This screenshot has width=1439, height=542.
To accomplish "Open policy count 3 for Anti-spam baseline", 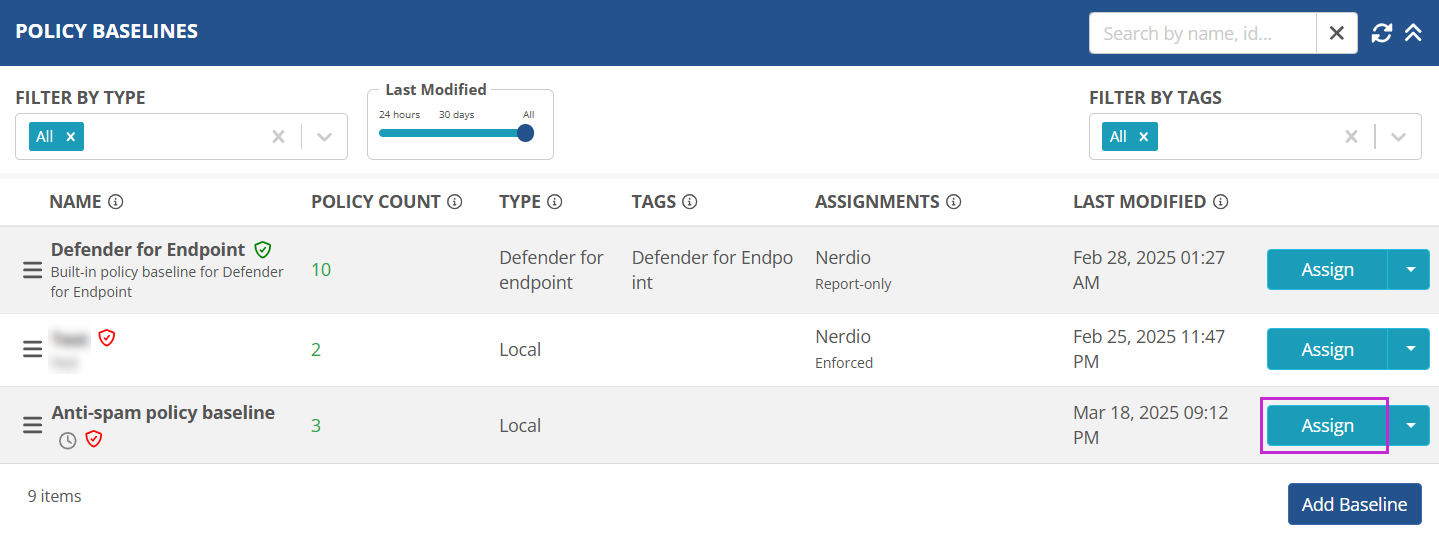I will [316, 425].
